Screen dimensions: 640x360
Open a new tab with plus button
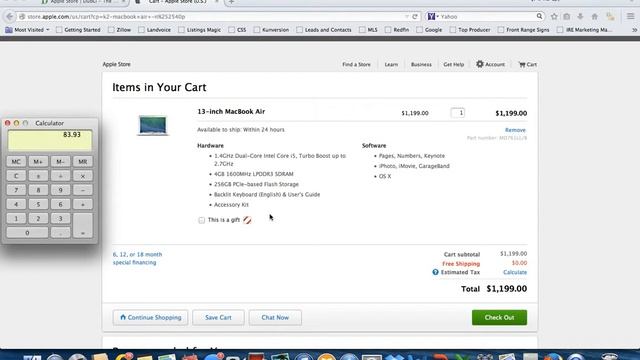click(231, 2)
